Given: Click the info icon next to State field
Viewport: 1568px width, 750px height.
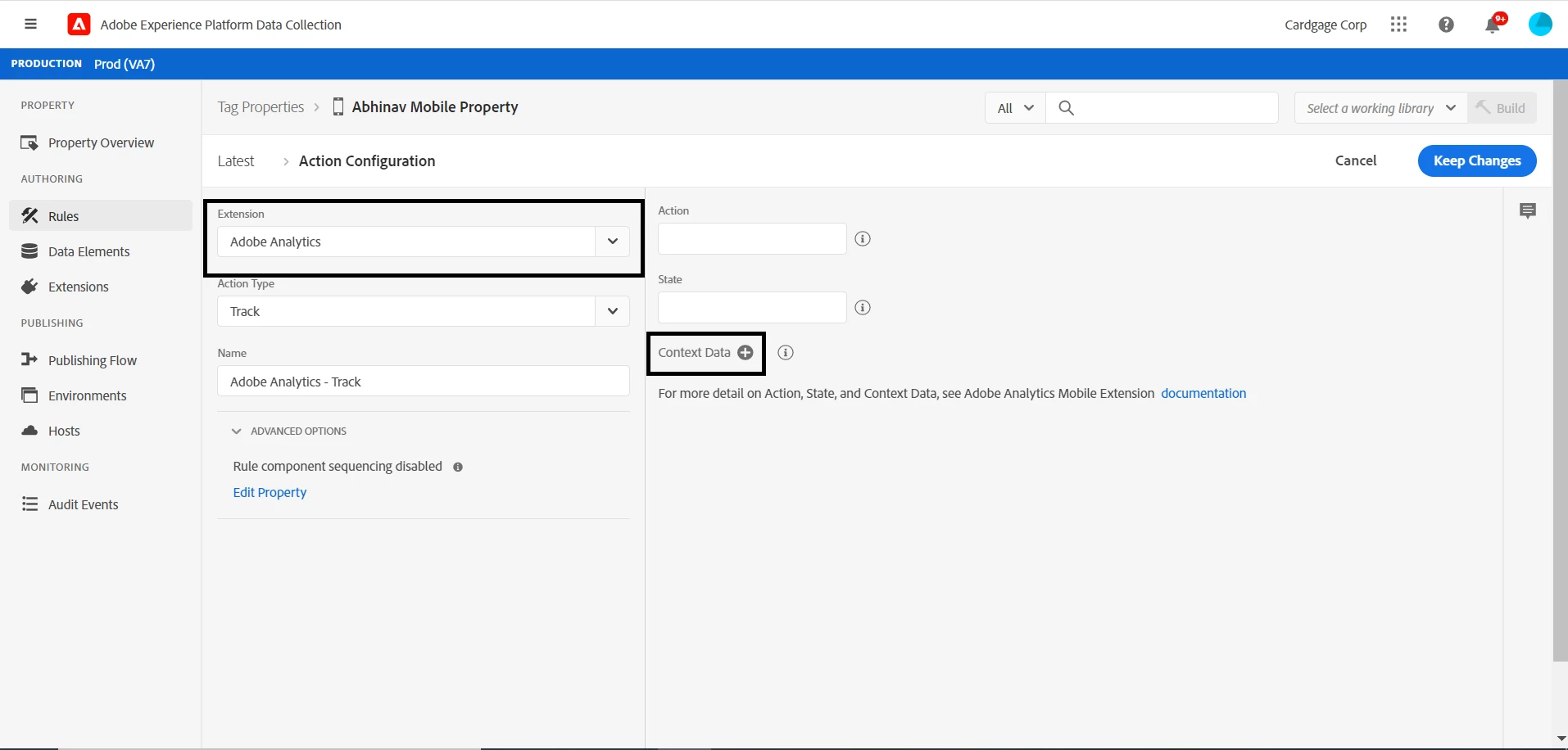Looking at the screenshot, I should [863, 308].
